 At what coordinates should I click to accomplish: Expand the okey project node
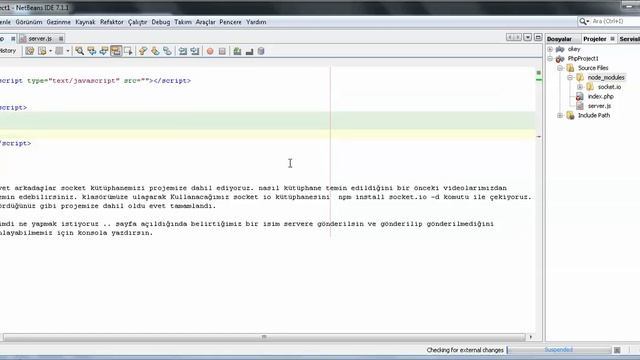(550, 49)
